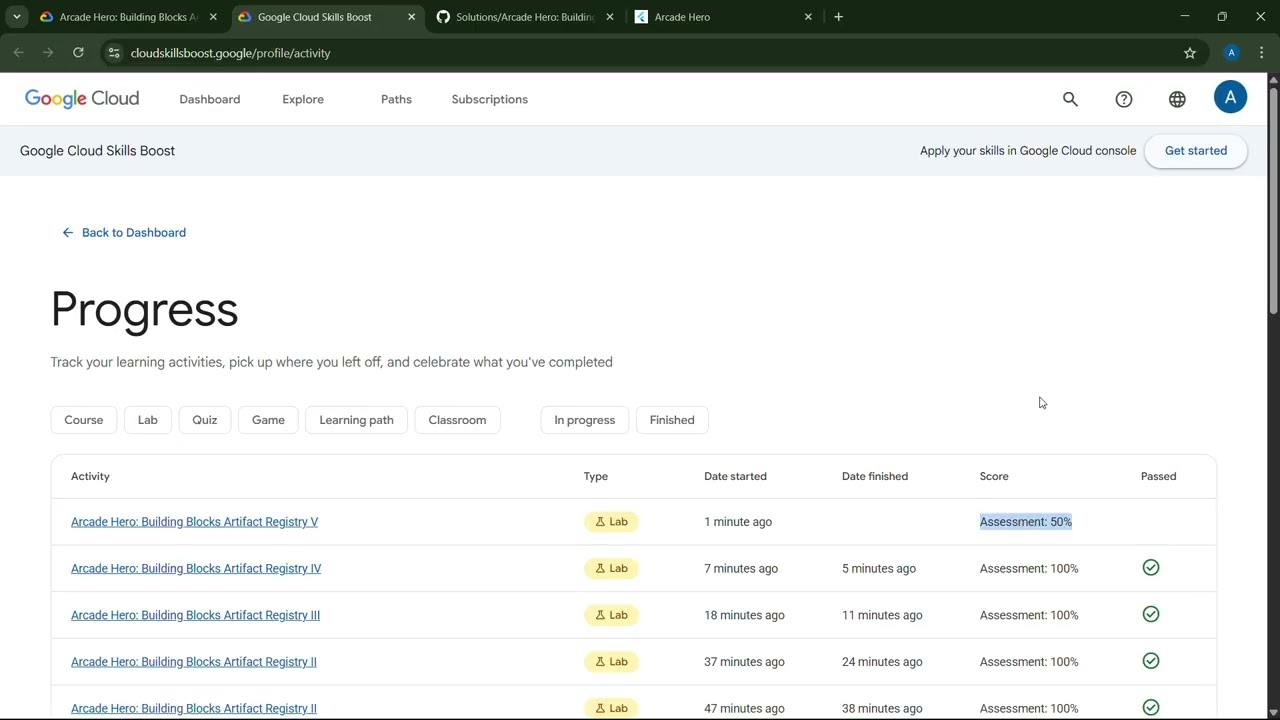Click the Back to Dashboard link
Image resolution: width=1280 pixels, height=720 pixels.
click(x=124, y=233)
